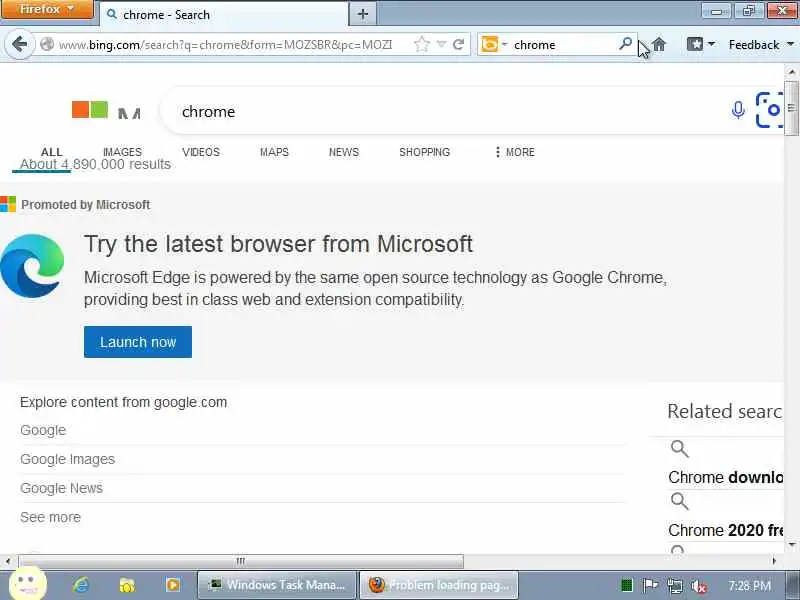
Task: Click the Bing search query field
Action: click(449, 111)
